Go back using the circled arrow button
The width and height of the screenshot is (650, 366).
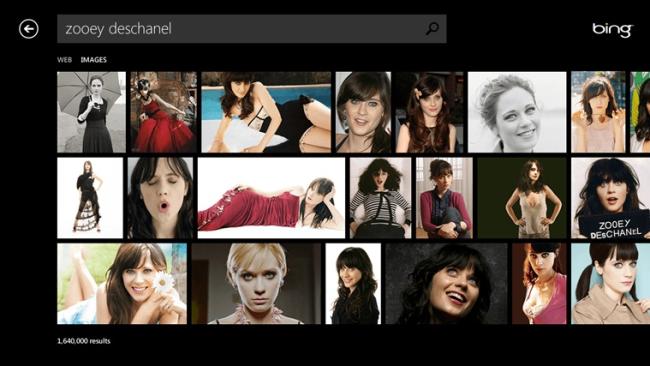click(29, 29)
